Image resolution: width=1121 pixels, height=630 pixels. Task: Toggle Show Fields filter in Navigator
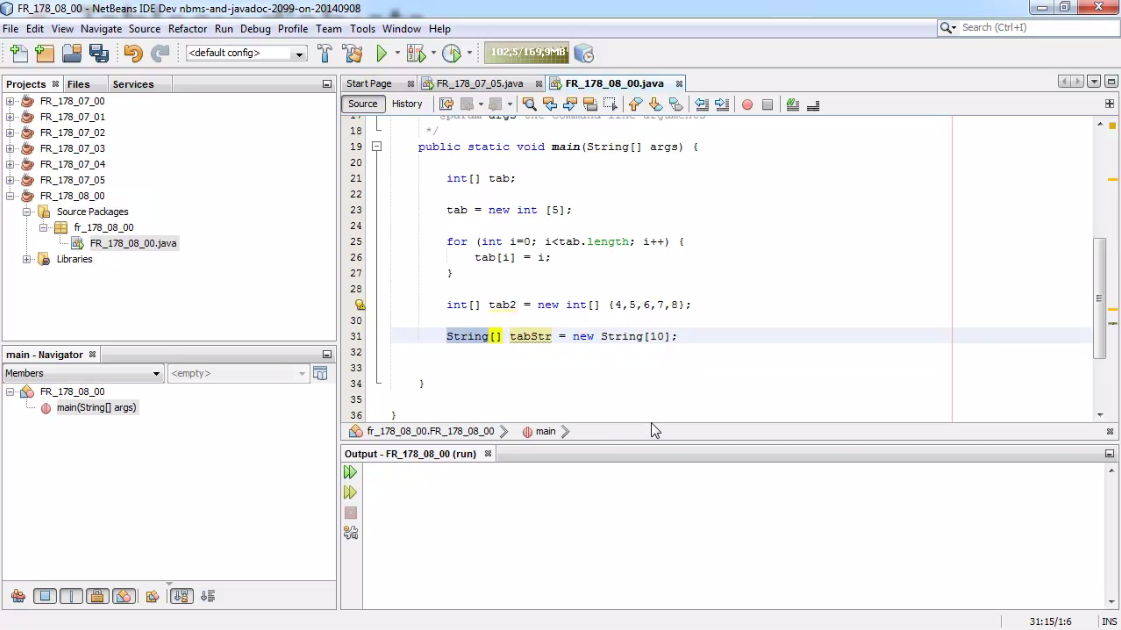(44, 596)
